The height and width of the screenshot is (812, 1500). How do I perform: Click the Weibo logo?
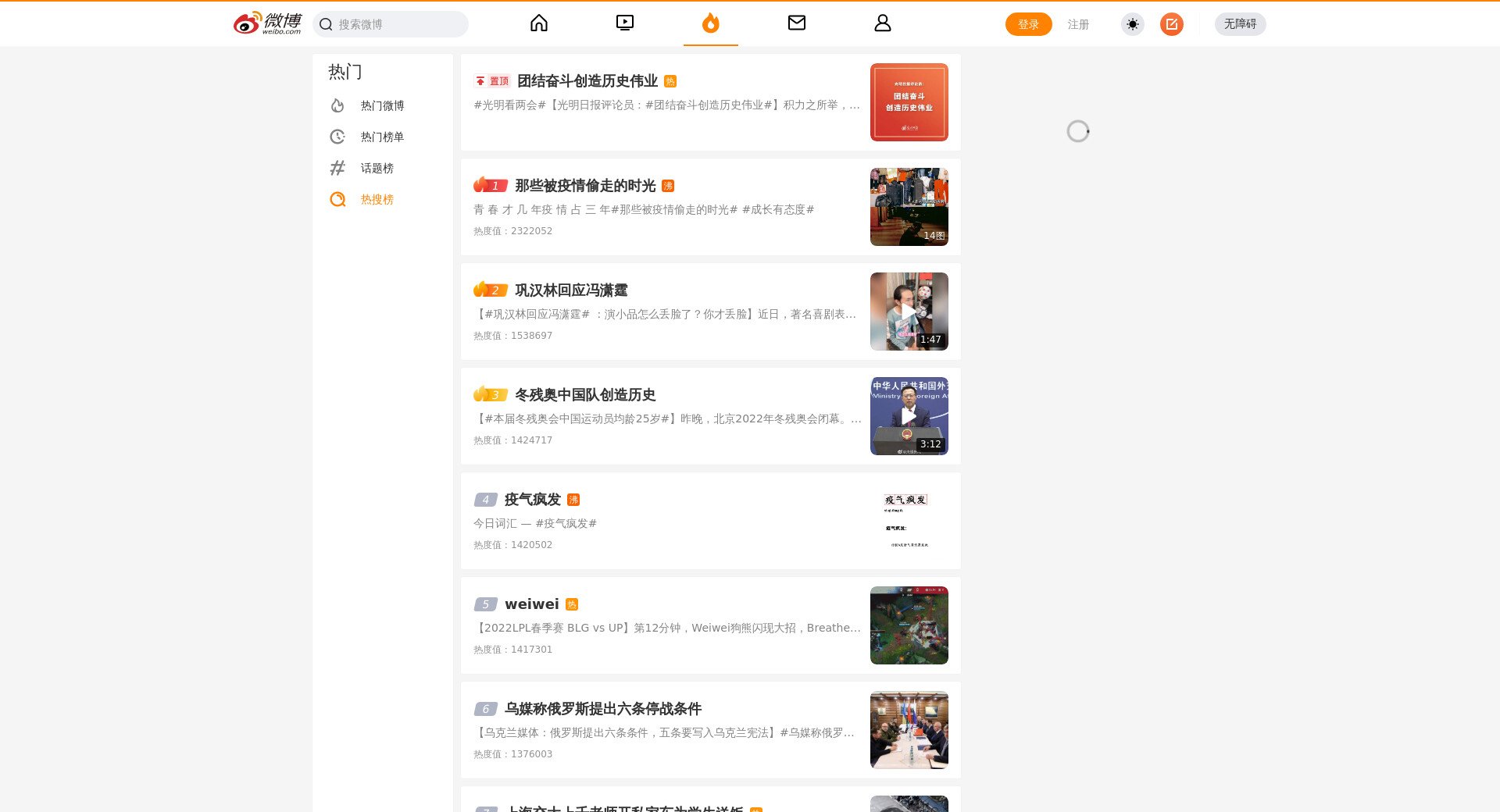(x=267, y=23)
